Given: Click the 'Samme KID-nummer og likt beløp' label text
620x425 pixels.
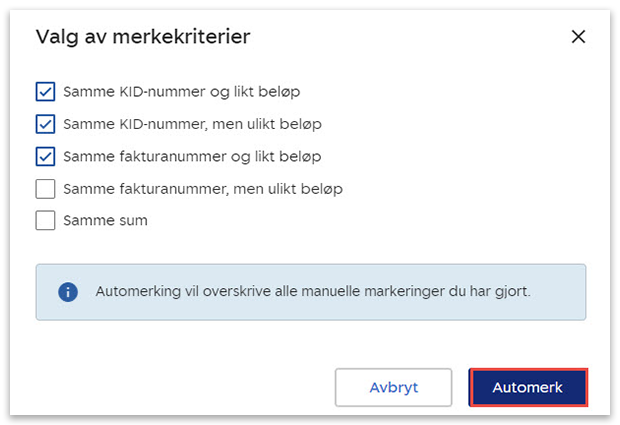Looking at the screenshot, I should (181, 92).
